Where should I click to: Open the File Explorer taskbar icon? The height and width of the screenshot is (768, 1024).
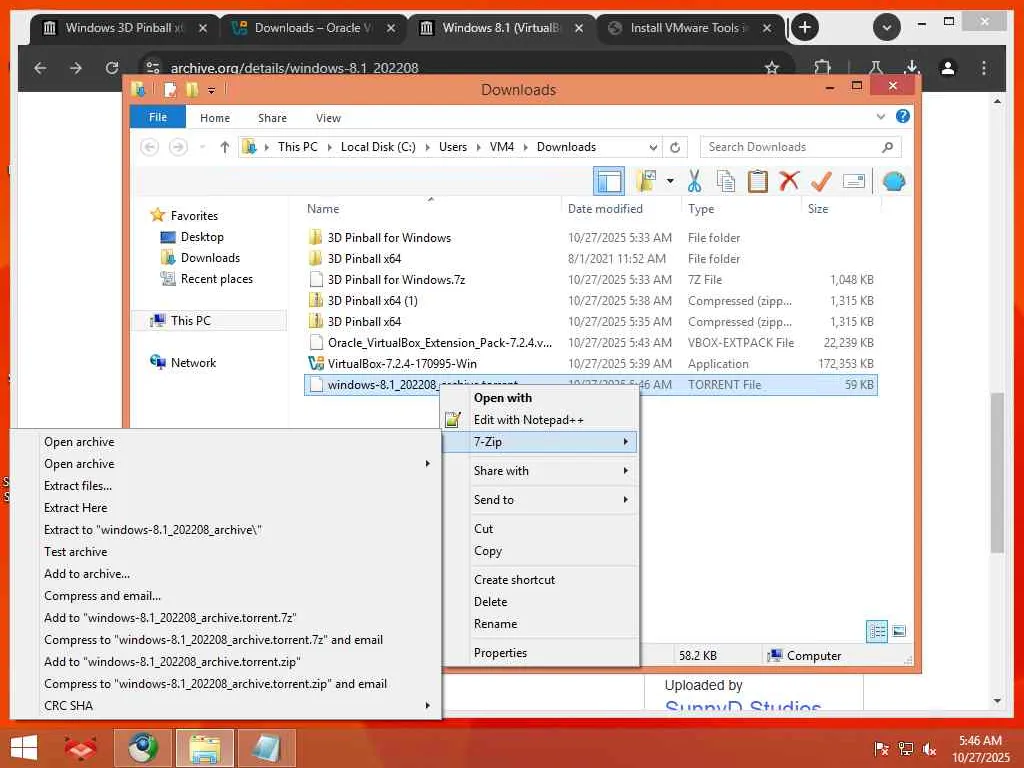click(204, 747)
